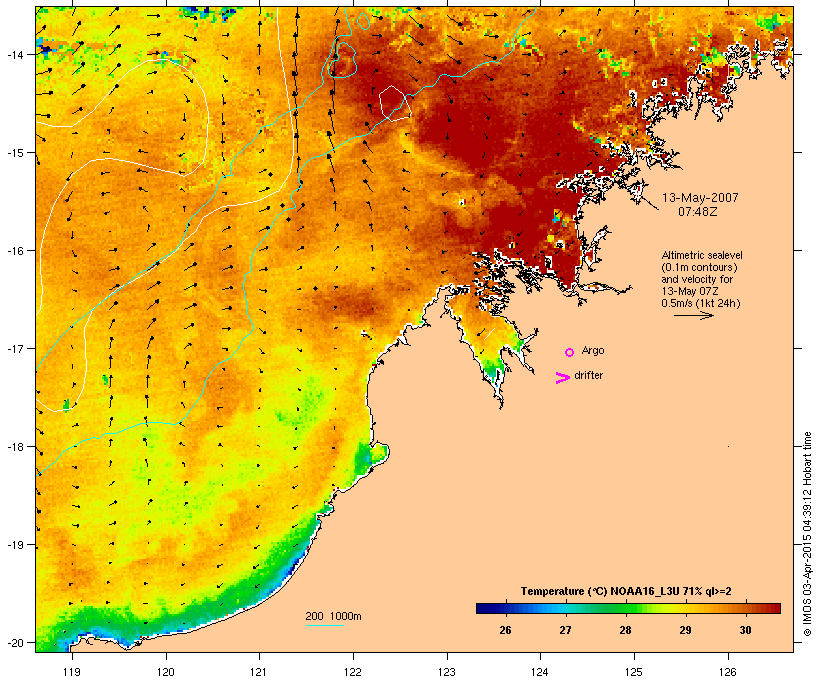Click the magenta drifter legend marker
This screenshot has width=820, height=680.
[562, 378]
